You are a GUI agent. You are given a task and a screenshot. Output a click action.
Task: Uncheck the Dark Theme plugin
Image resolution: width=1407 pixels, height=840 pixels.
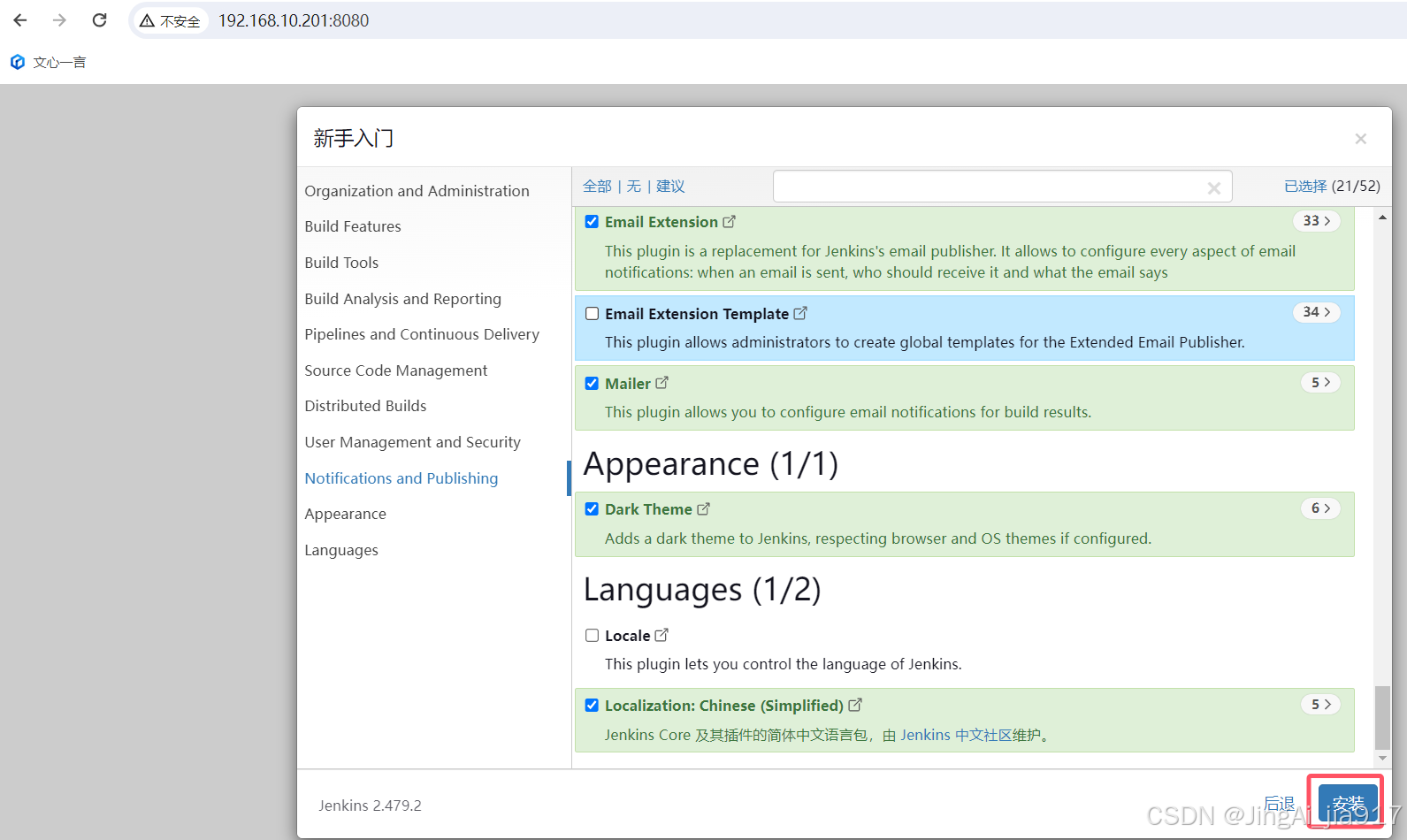592,509
